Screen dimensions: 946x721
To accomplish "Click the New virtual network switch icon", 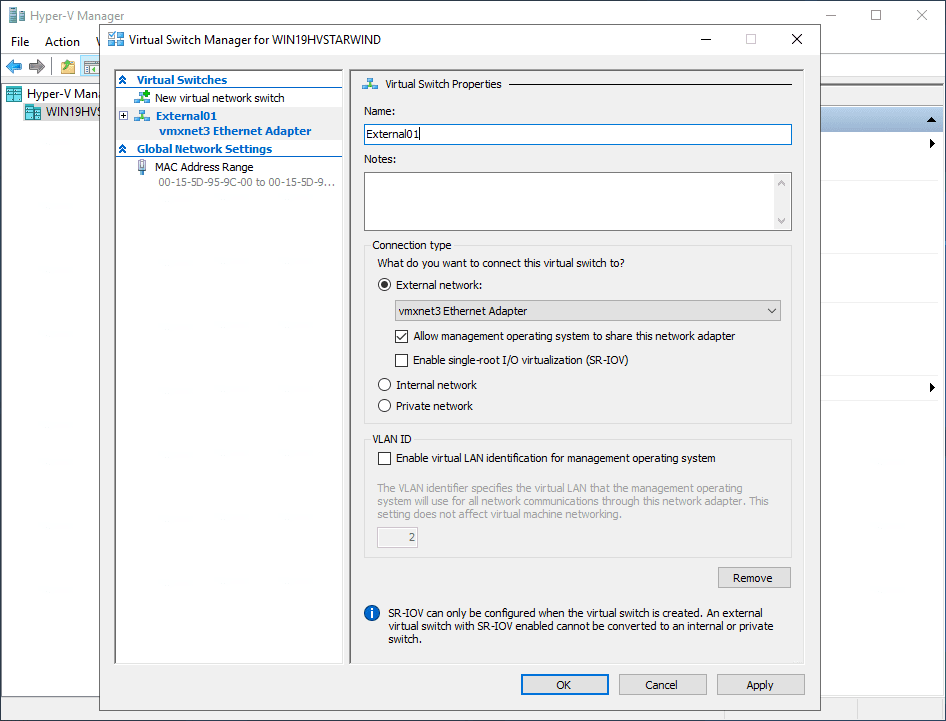I will click(x=144, y=98).
